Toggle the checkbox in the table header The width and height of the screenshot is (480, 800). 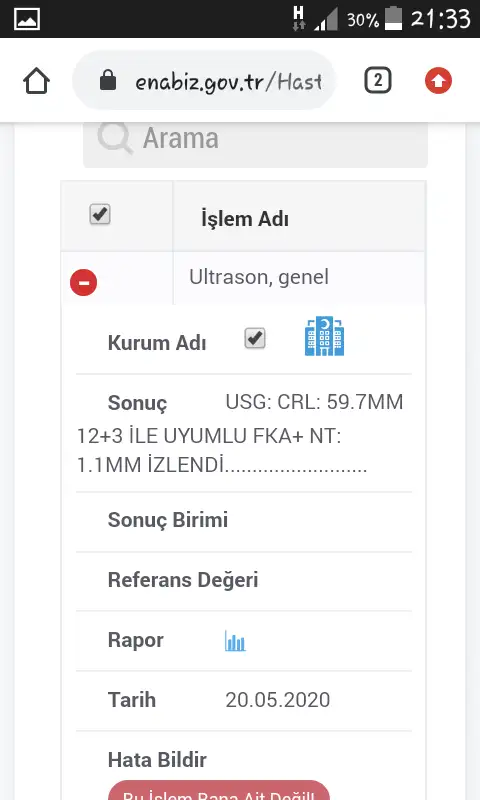[100, 214]
